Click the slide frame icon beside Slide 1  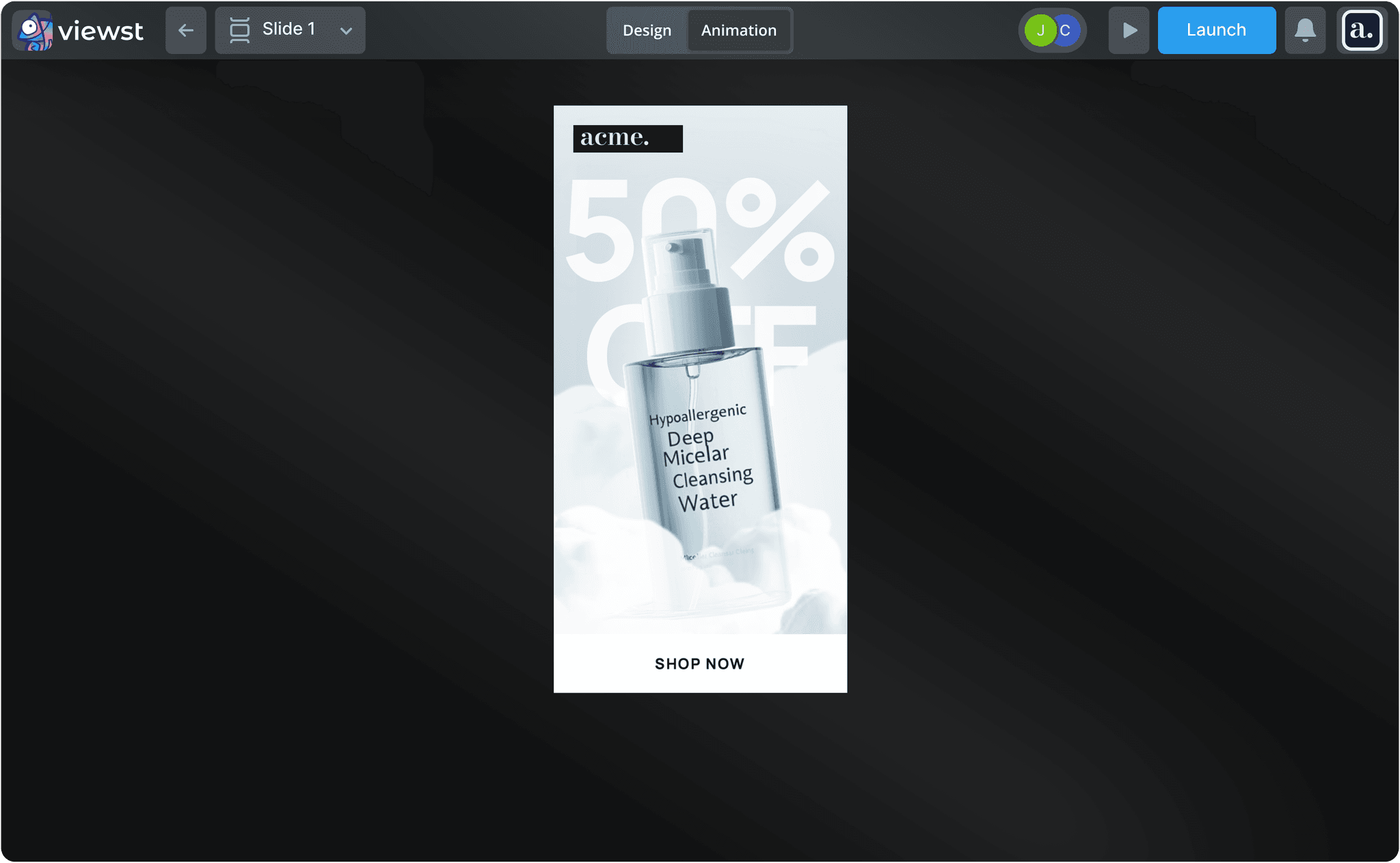tap(239, 31)
